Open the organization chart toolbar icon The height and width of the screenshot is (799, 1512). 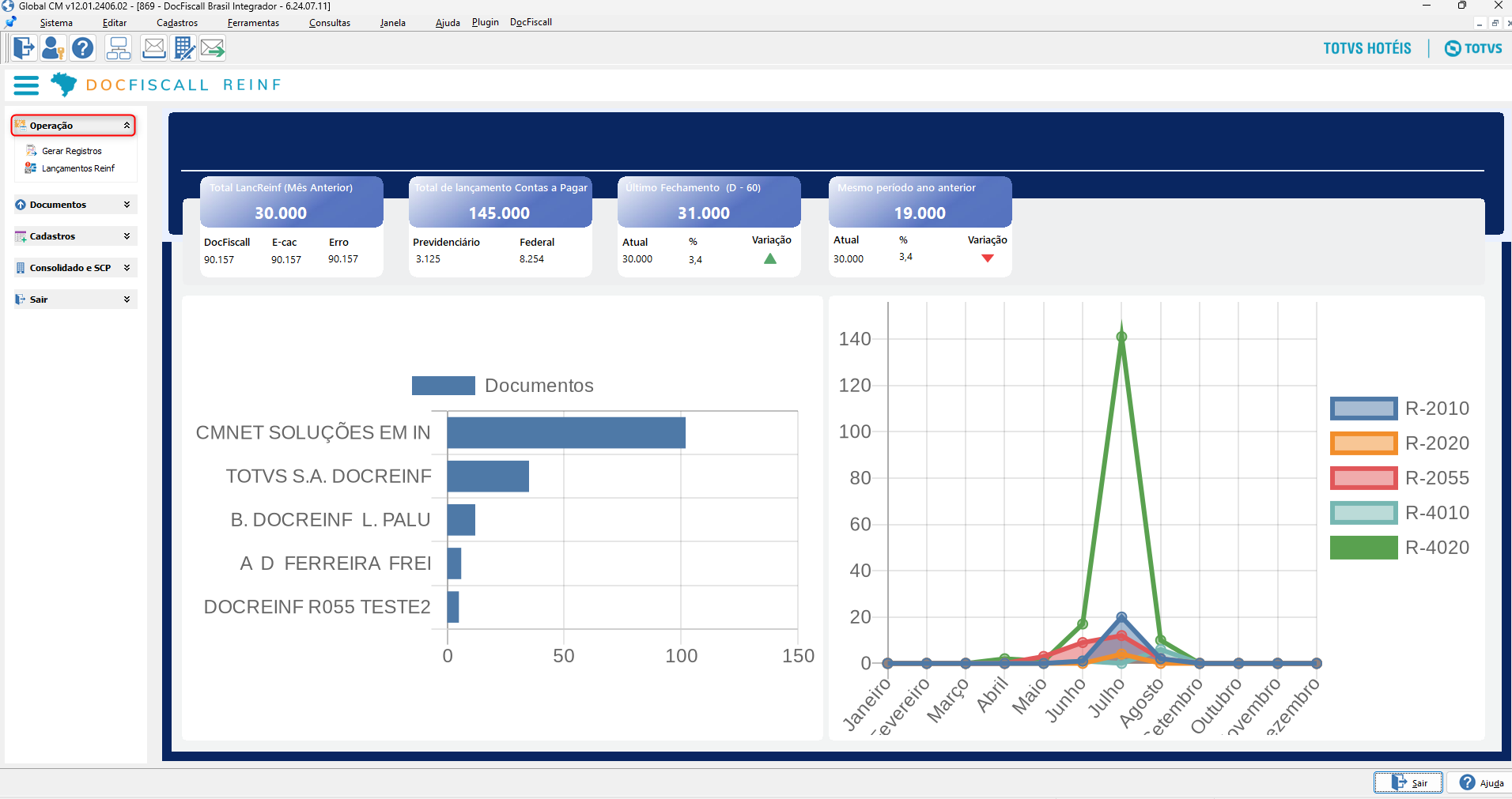point(119,48)
